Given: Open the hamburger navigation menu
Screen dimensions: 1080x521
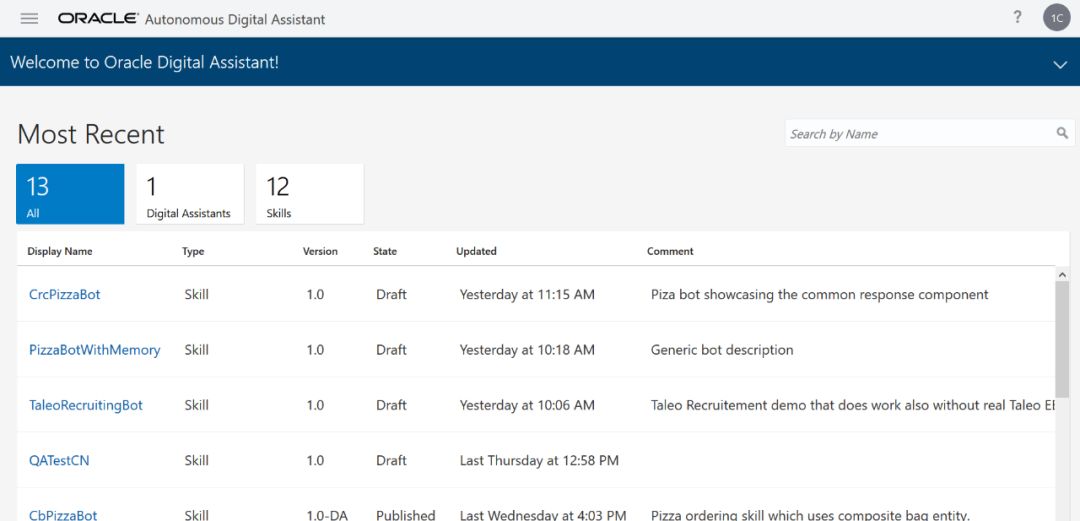Looking at the screenshot, I should click(29, 19).
